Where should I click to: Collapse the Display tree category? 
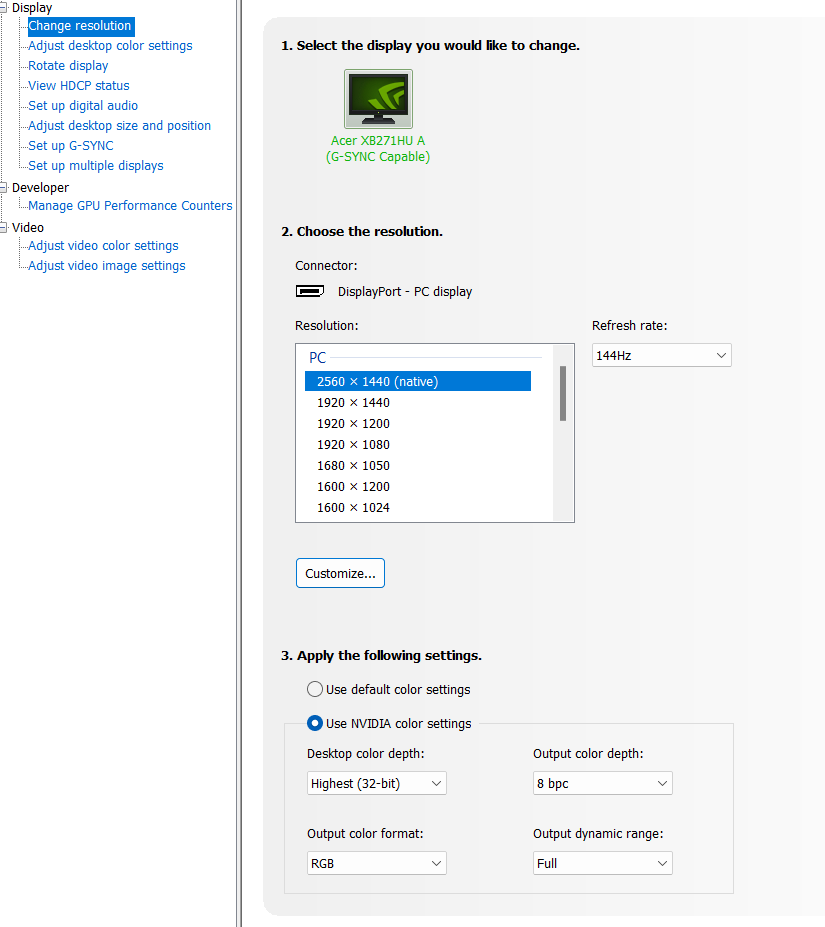[4, 8]
